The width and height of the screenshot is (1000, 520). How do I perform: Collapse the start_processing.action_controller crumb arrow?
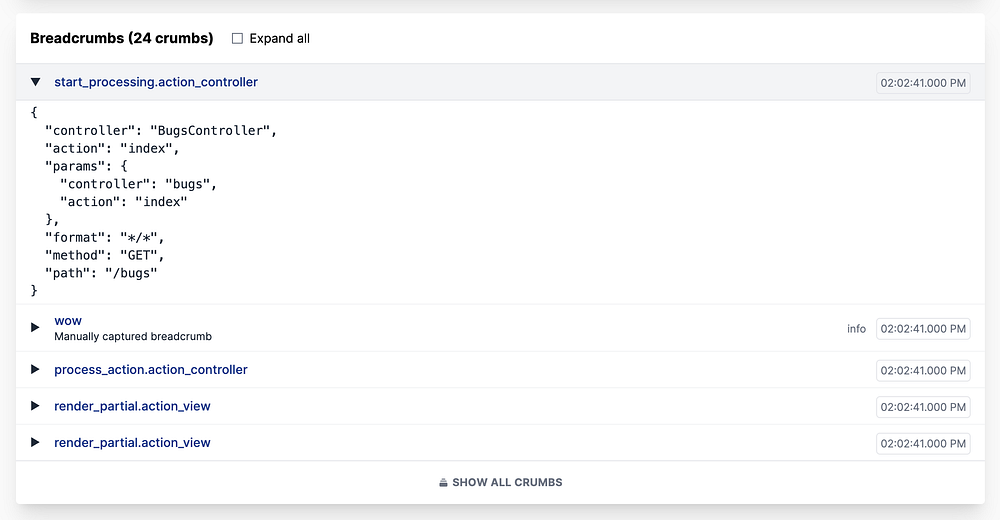36,82
